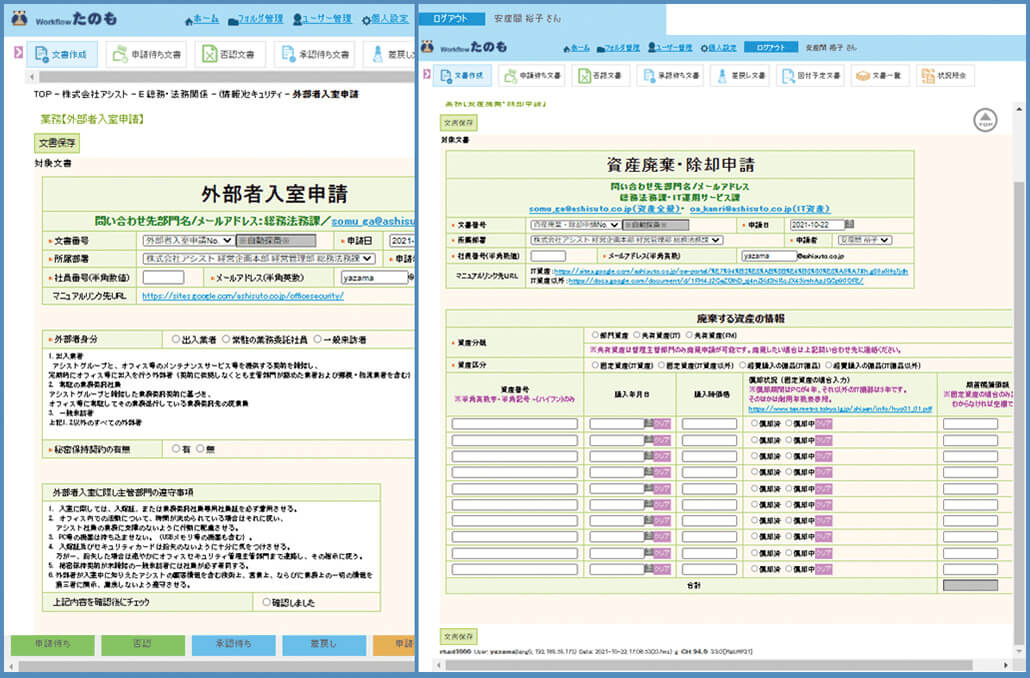Open the officesecurity manual URL link
The image size is (1030, 678).
tap(242, 296)
